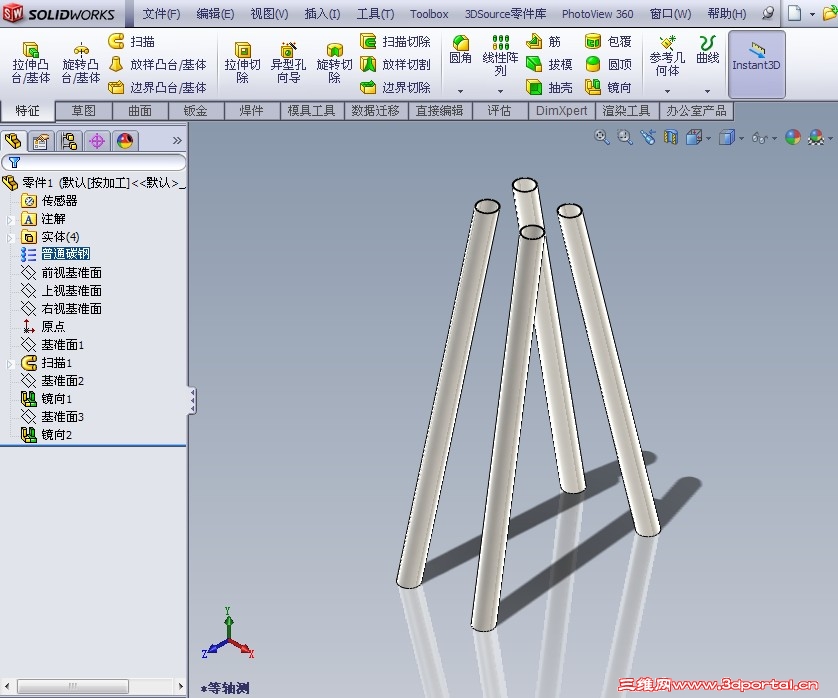Click the zoom to fit icon
The height and width of the screenshot is (698, 838).
(x=601, y=137)
